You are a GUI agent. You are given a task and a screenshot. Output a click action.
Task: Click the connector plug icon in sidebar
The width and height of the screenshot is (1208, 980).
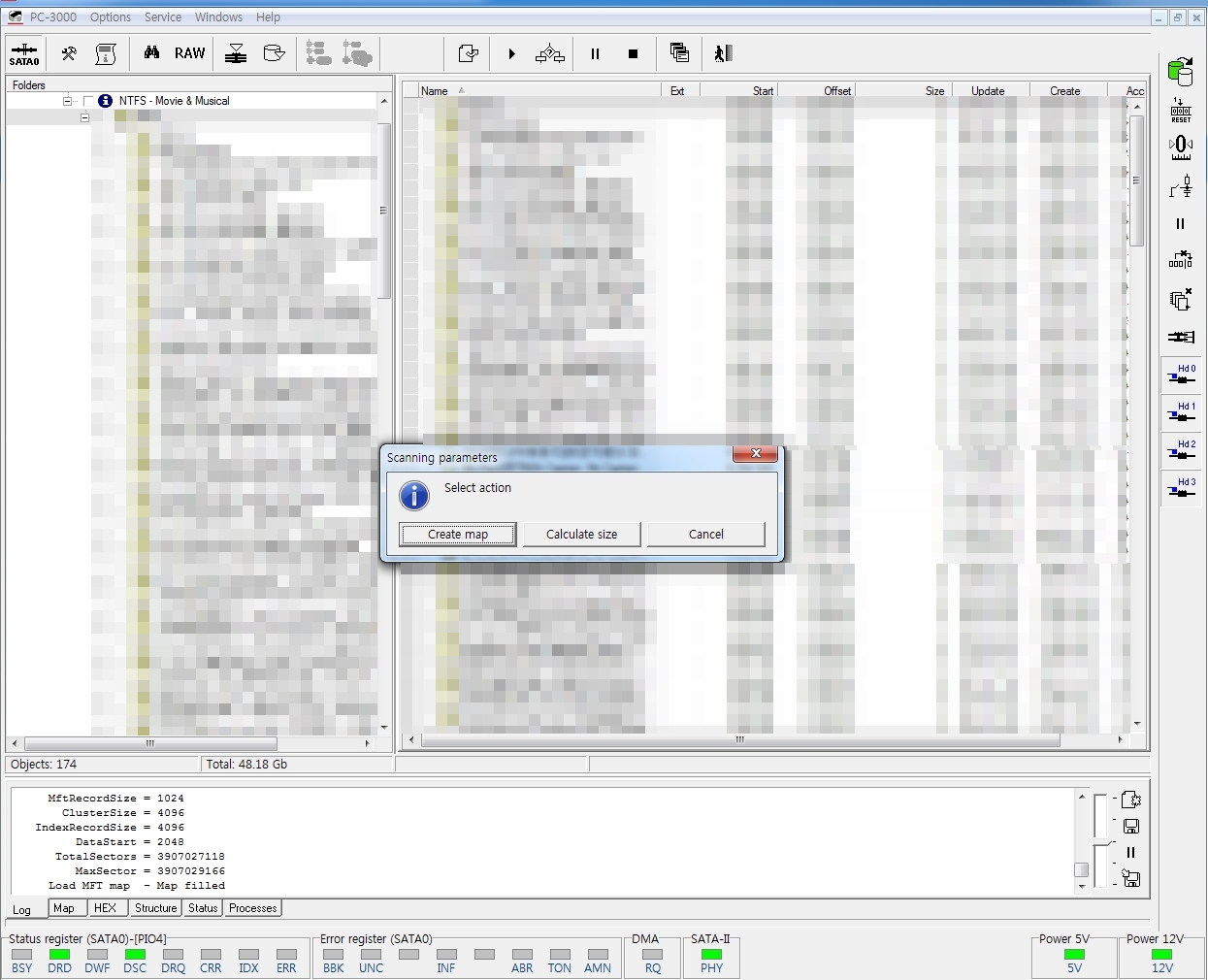click(1181, 337)
